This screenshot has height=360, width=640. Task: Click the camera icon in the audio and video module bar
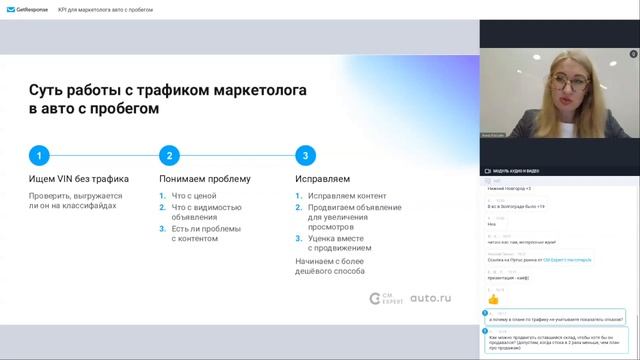pos(487,171)
